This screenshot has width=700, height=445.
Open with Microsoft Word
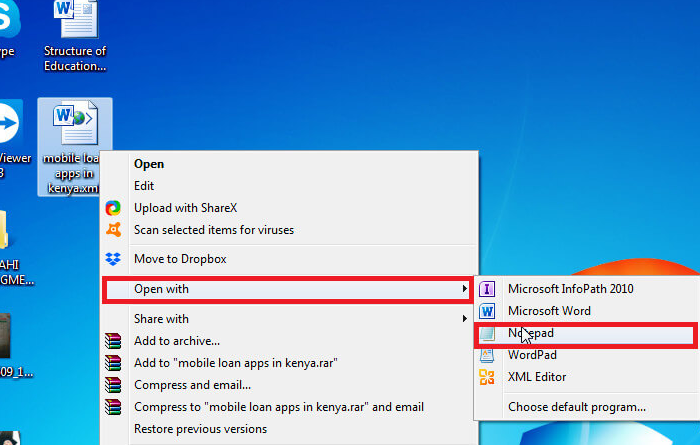(549, 311)
